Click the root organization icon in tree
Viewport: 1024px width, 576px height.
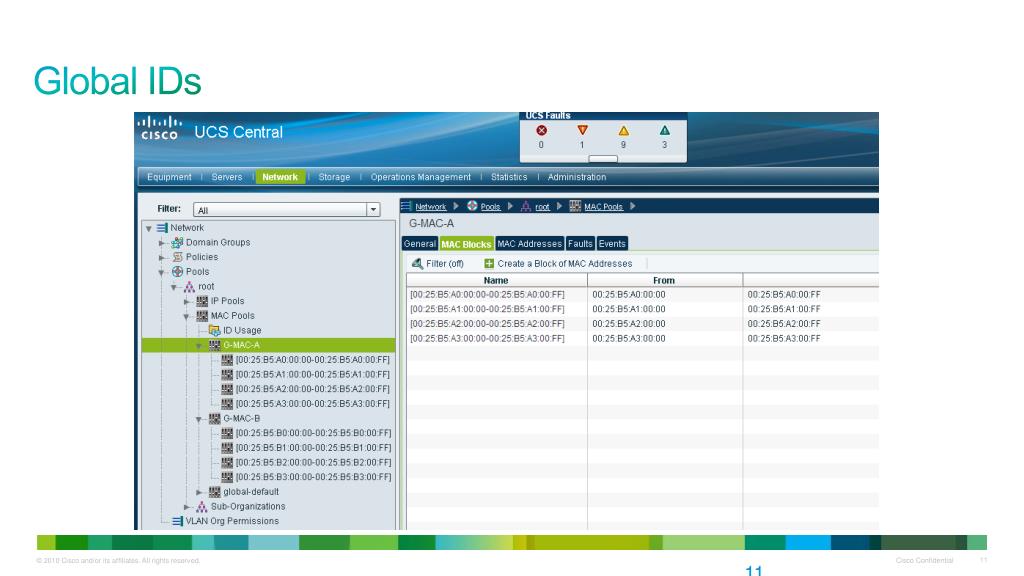[x=189, y=287]
